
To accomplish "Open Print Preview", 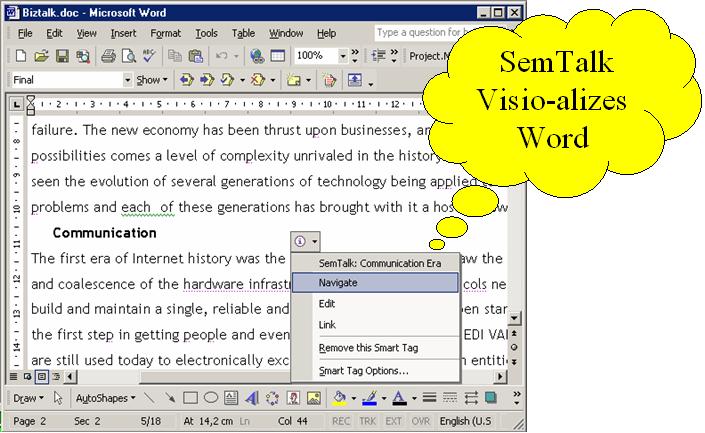I will click(129, 56).
